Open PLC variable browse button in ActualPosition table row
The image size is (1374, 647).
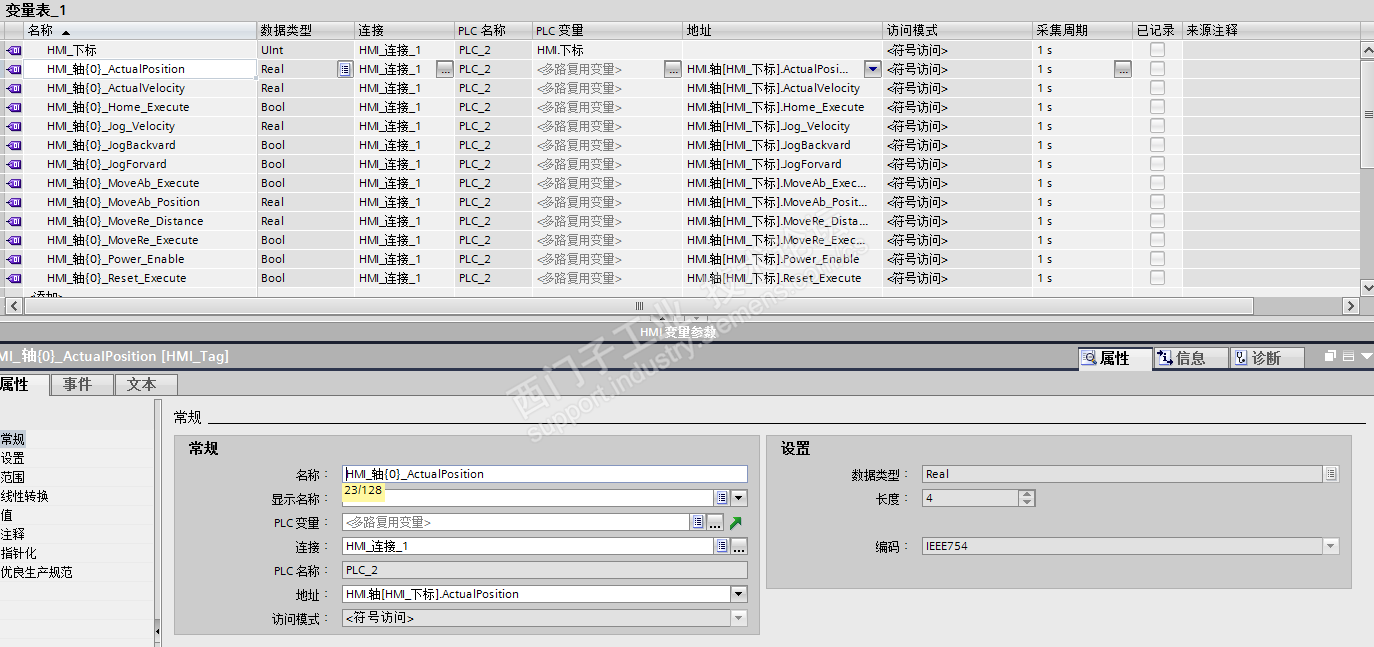(673, 69)
